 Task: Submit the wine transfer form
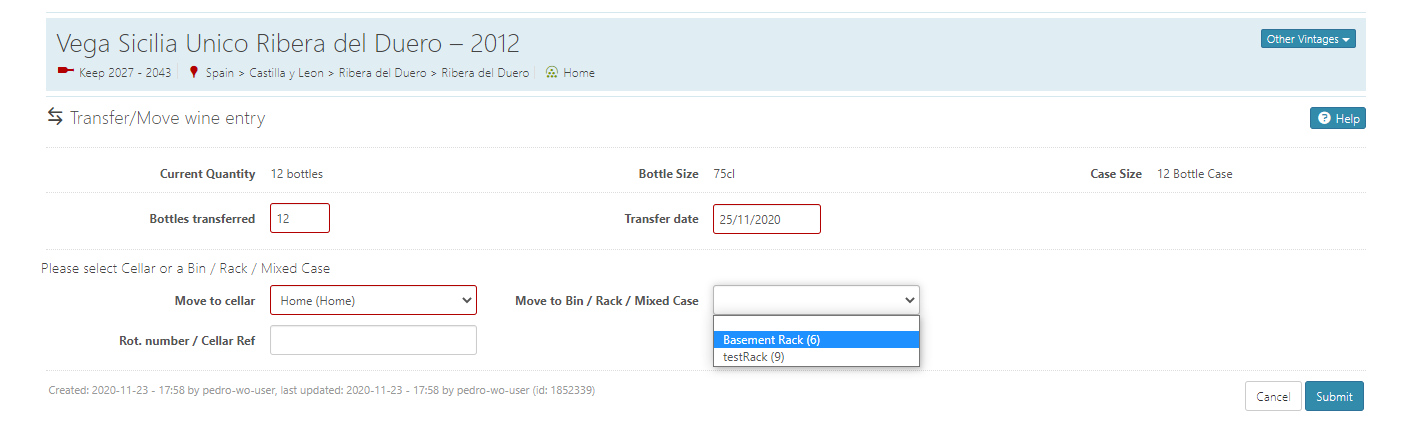click(x=1333, y=396)
